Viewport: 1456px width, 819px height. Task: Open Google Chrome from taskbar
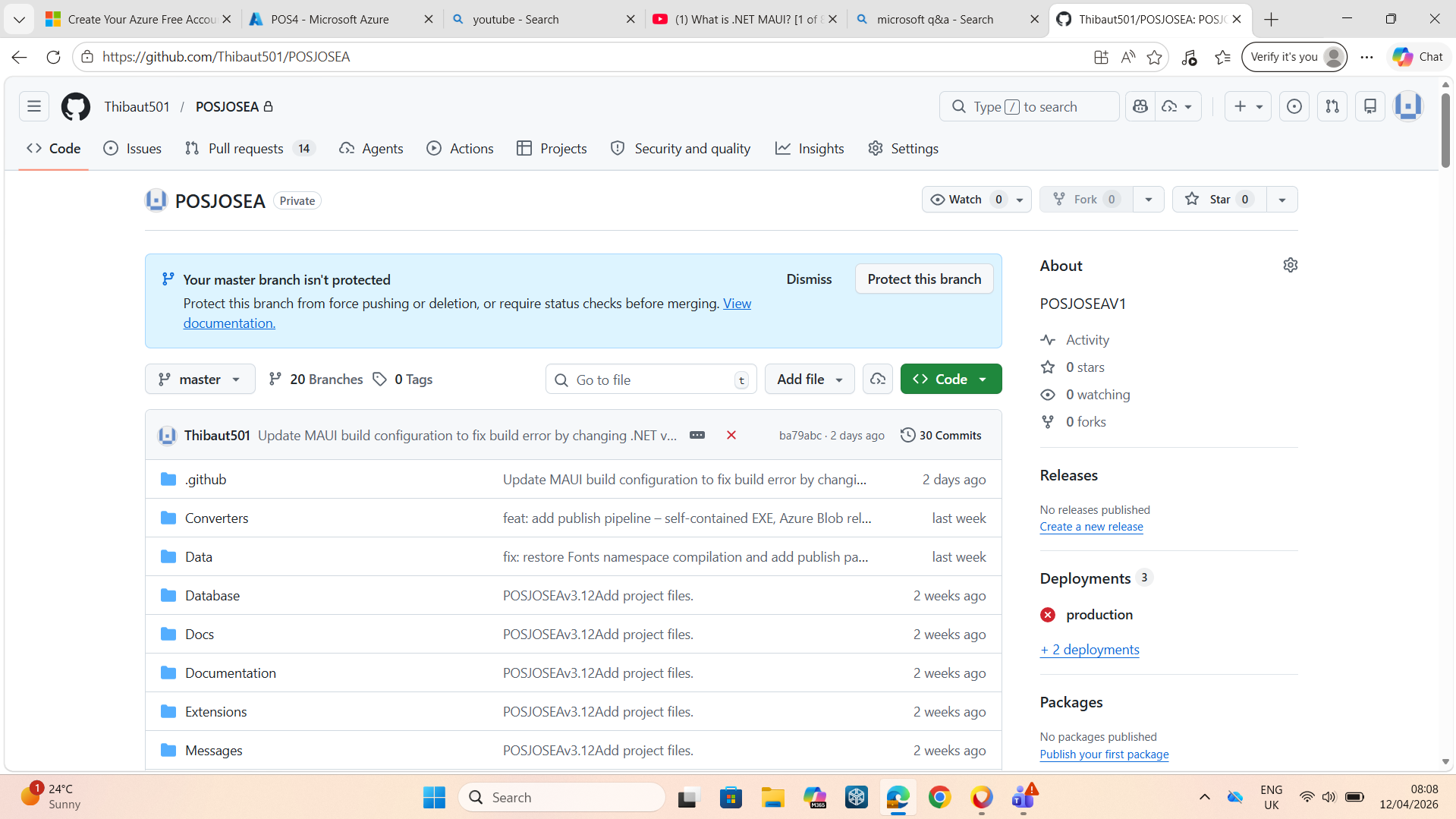point(940,798)
